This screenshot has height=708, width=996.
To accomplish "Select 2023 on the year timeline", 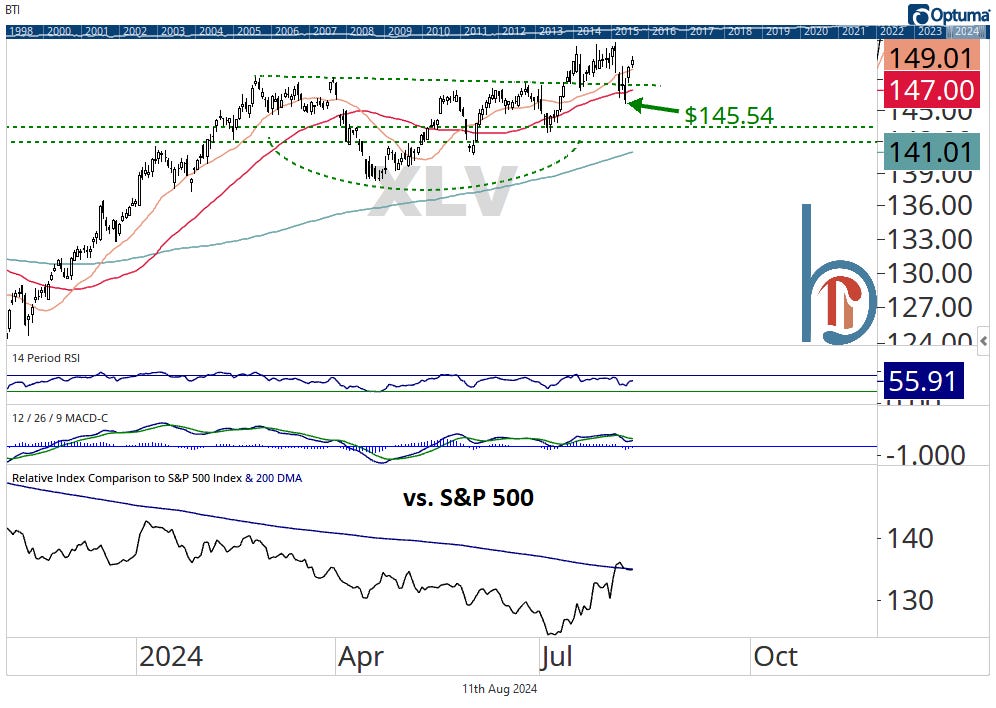I will pyautogui.click(x=929, y=31).
